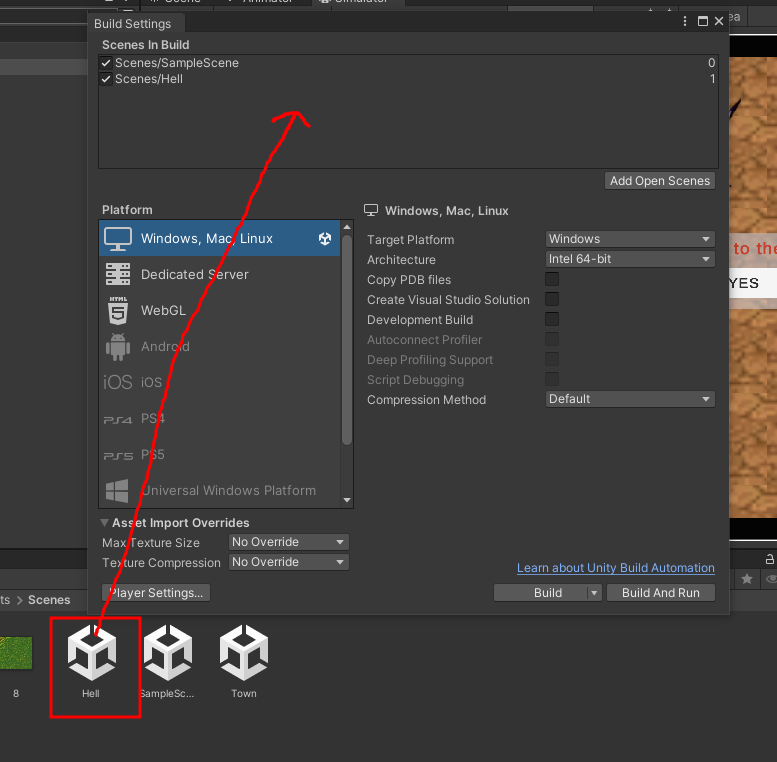777x762 pixels.
Task: Select the Town scene asset icon
Action: 244,653
